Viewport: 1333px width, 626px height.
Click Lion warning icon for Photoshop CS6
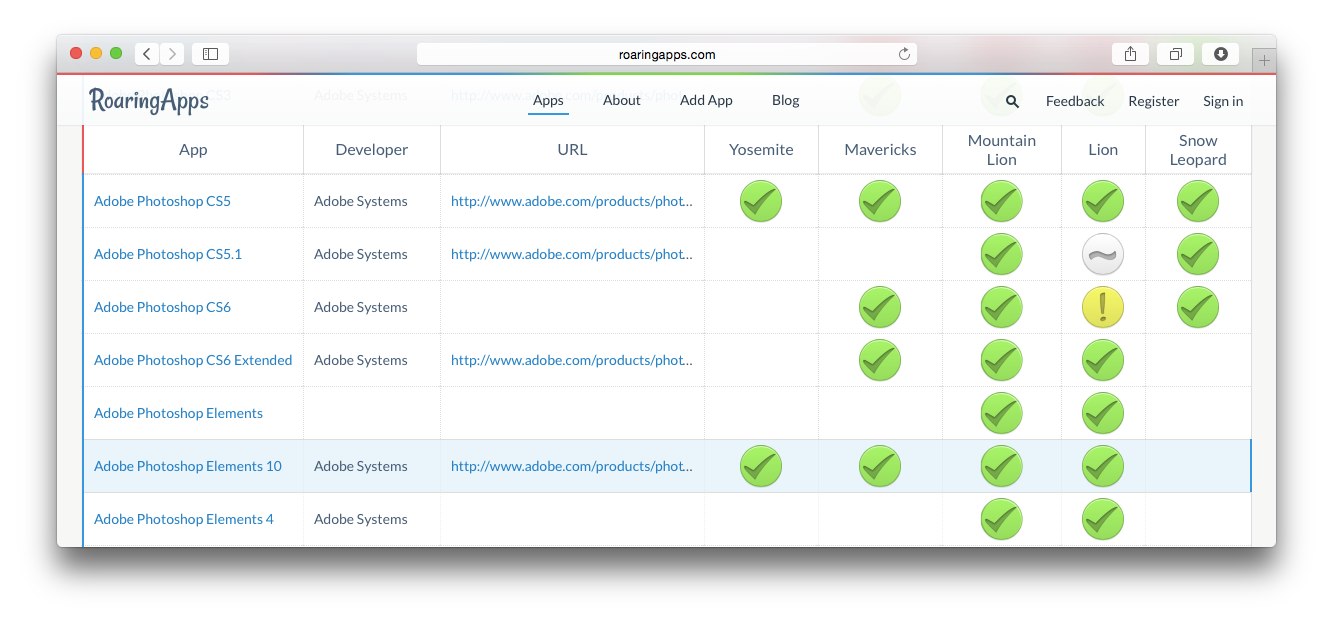tap(1102, 308)
